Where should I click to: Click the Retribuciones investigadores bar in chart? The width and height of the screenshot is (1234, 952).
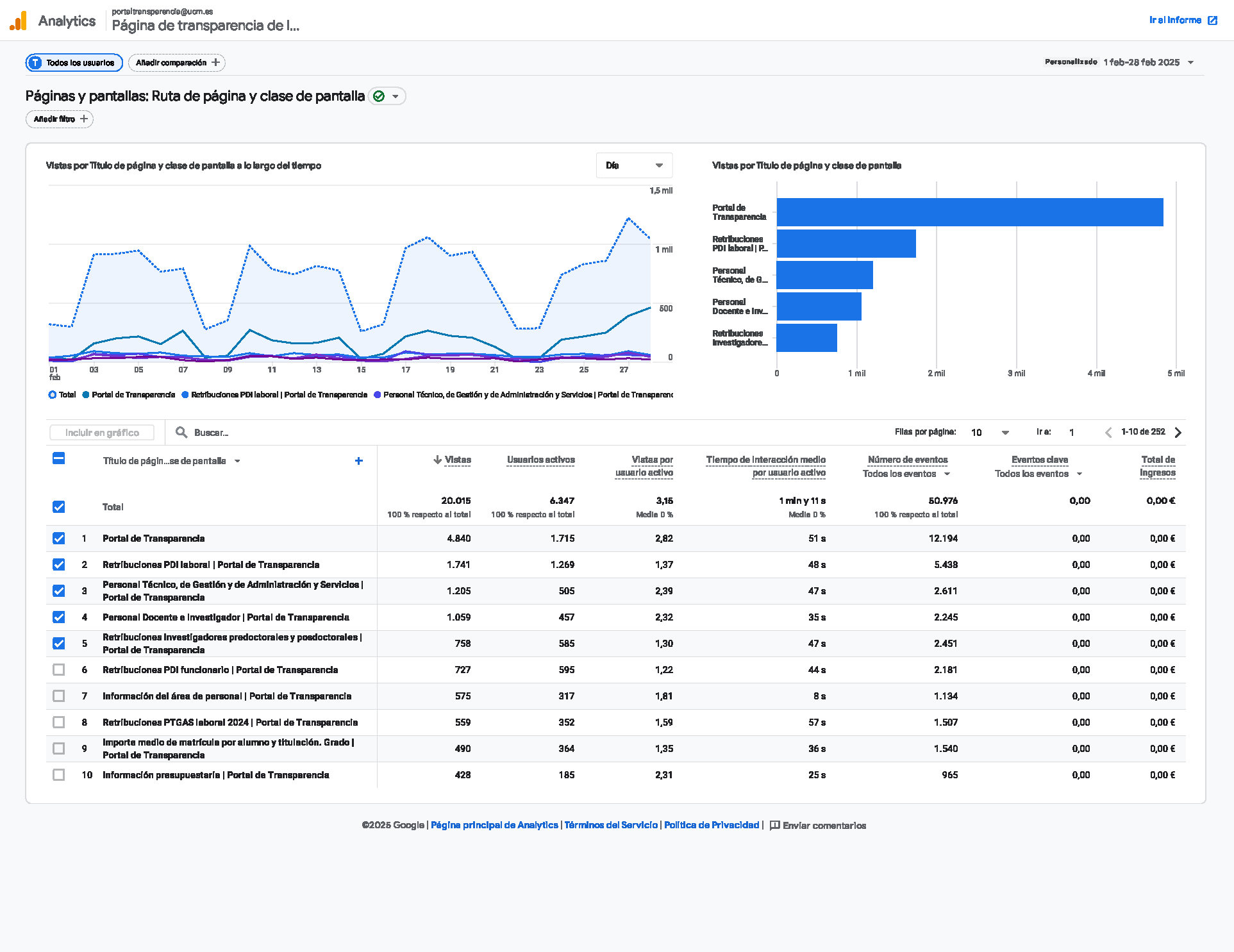click(807, 338)
